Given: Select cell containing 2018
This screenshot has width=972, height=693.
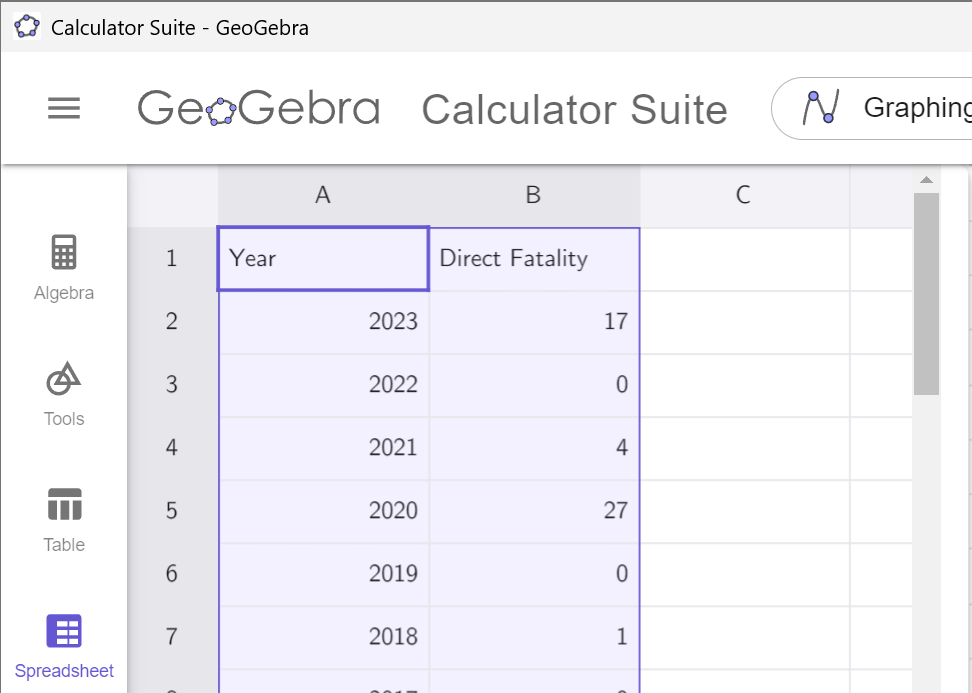Looking at the screenshot, I should click(x=324, y=637).
